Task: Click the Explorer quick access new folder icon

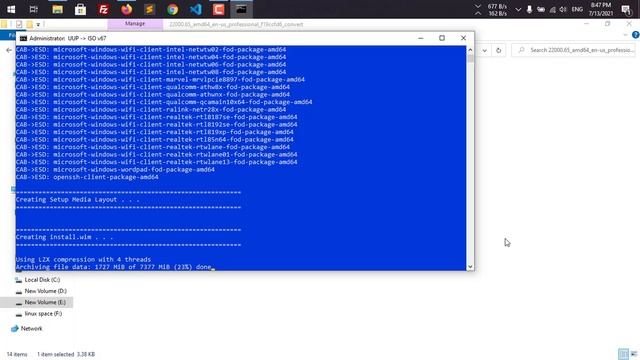Action: click(x=29, y=24)
